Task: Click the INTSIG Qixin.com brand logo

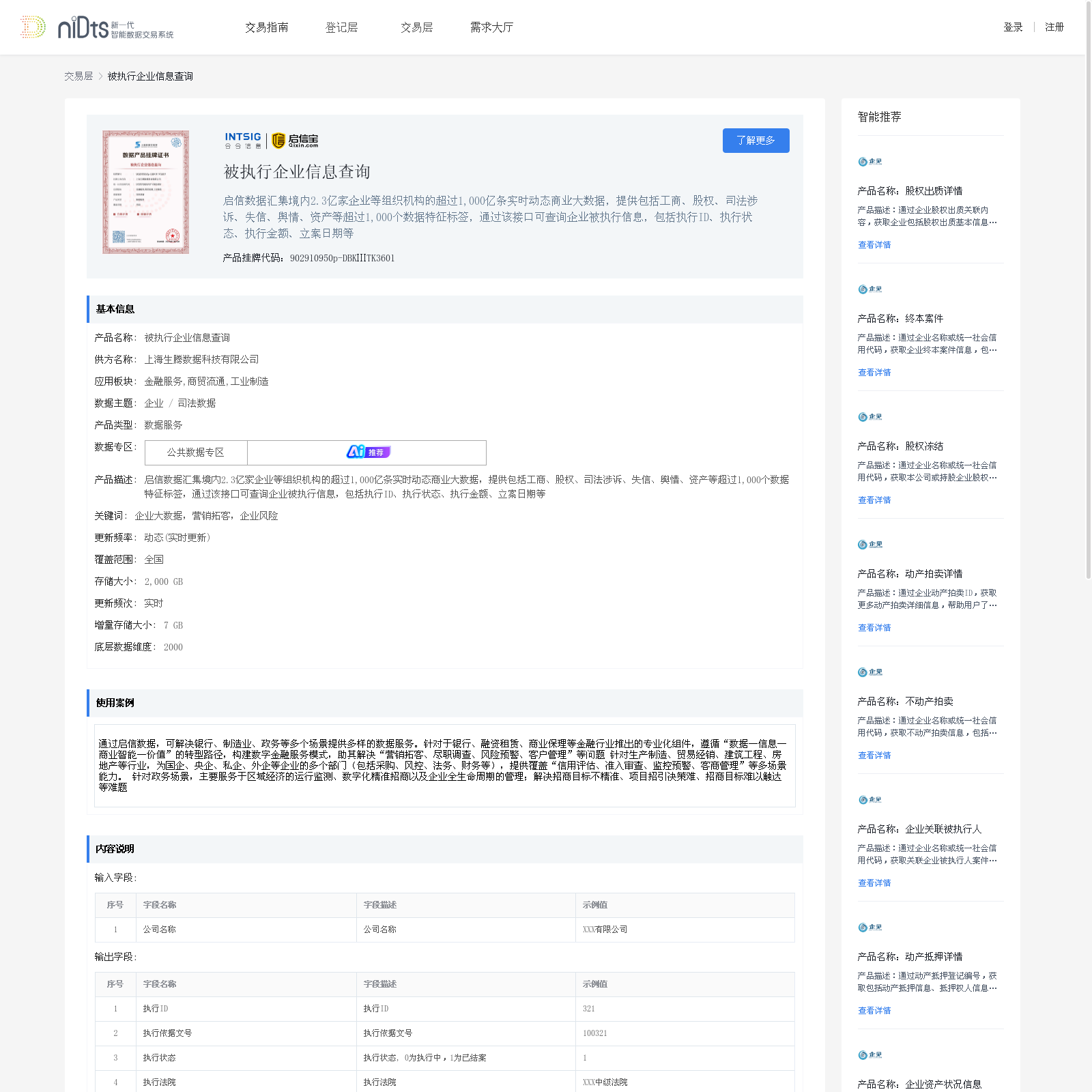Action: tap(272, 140)
